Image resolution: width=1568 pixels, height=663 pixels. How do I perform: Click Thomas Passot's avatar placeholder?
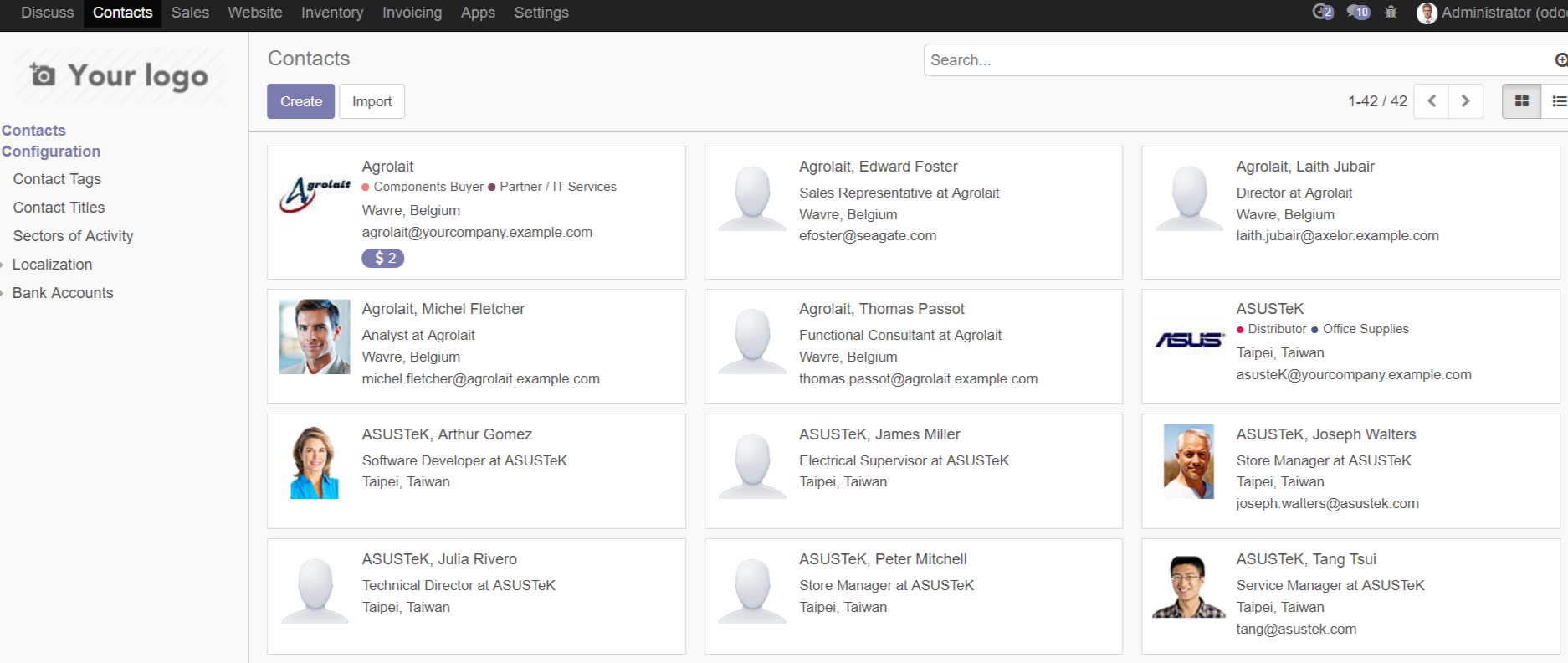pos(752,341)
